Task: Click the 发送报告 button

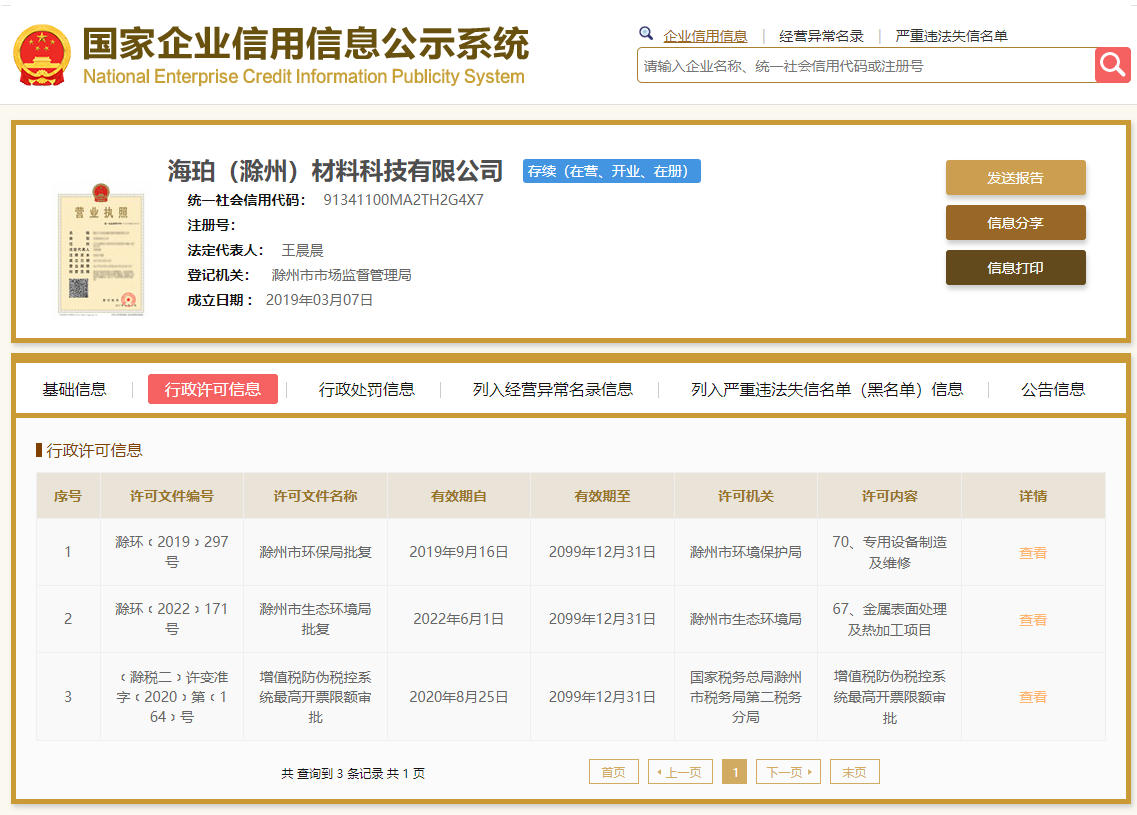Action: [1015, 178]
